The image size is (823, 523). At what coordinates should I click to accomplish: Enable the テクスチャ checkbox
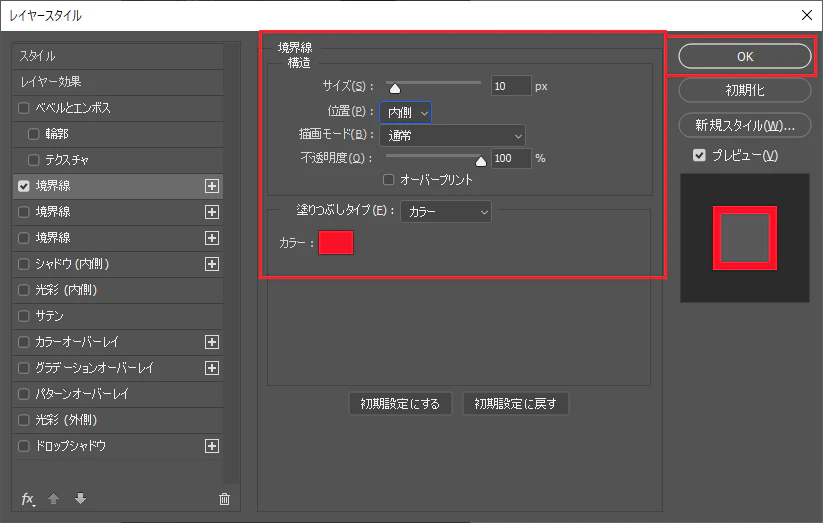[x=34, y=160]
